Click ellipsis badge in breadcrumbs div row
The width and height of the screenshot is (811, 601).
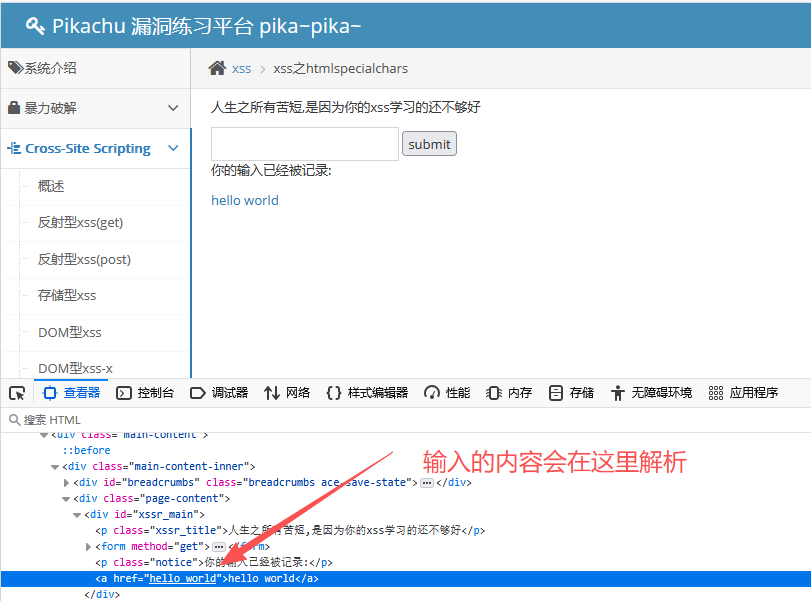coord(427,483)
